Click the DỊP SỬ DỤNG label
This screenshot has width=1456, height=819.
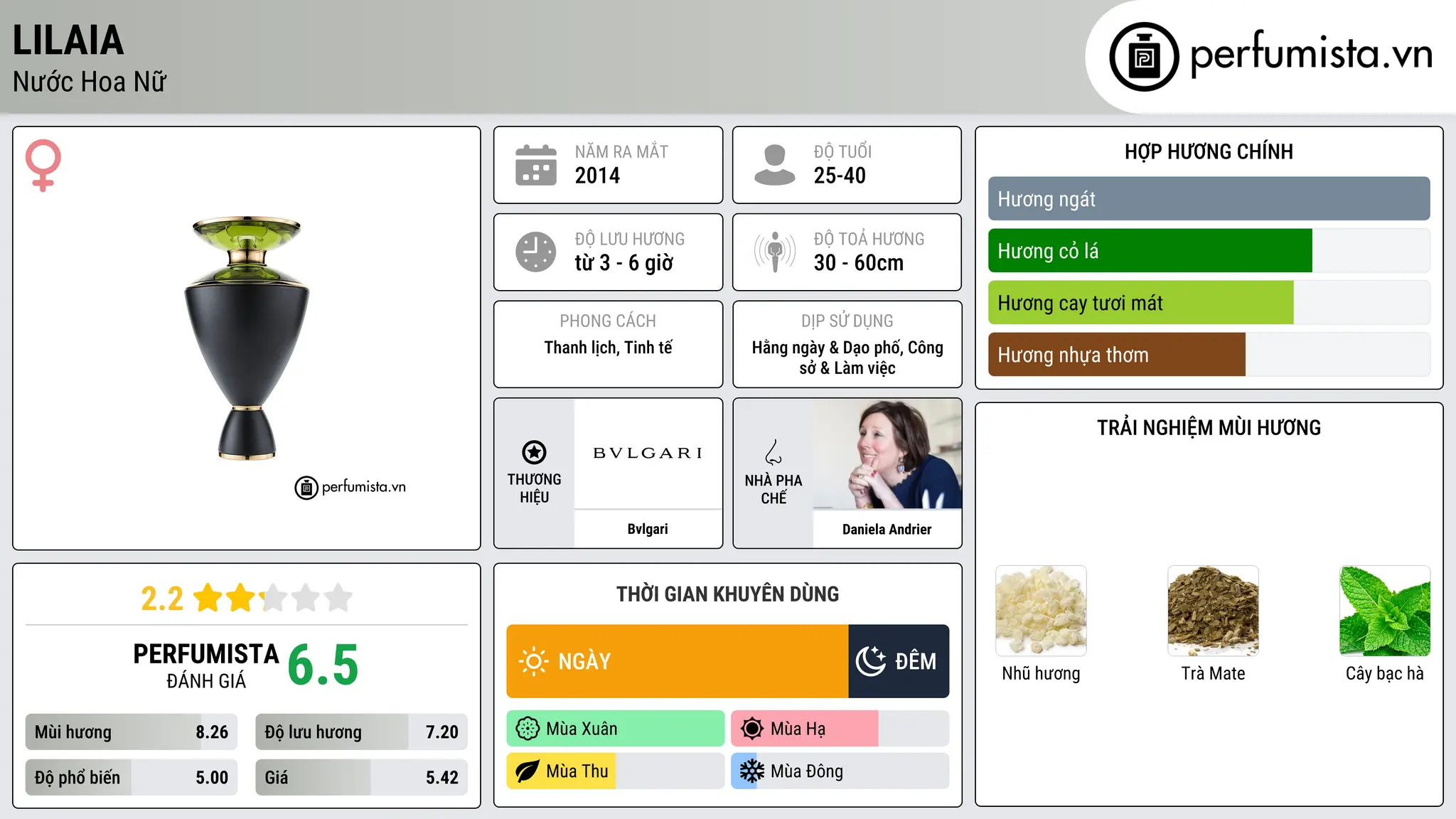(x=847, y=321)
